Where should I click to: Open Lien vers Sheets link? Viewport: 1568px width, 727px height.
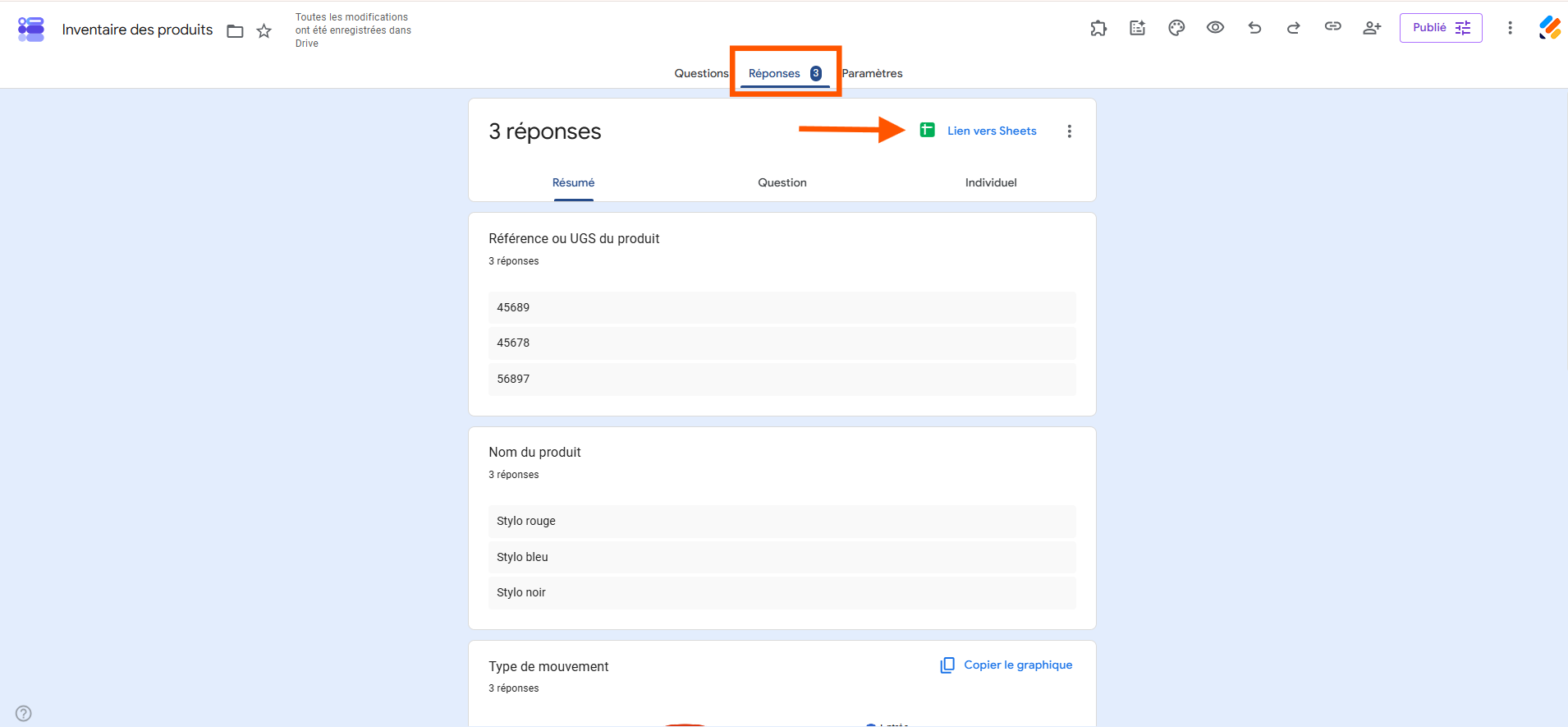coord(992,131)
